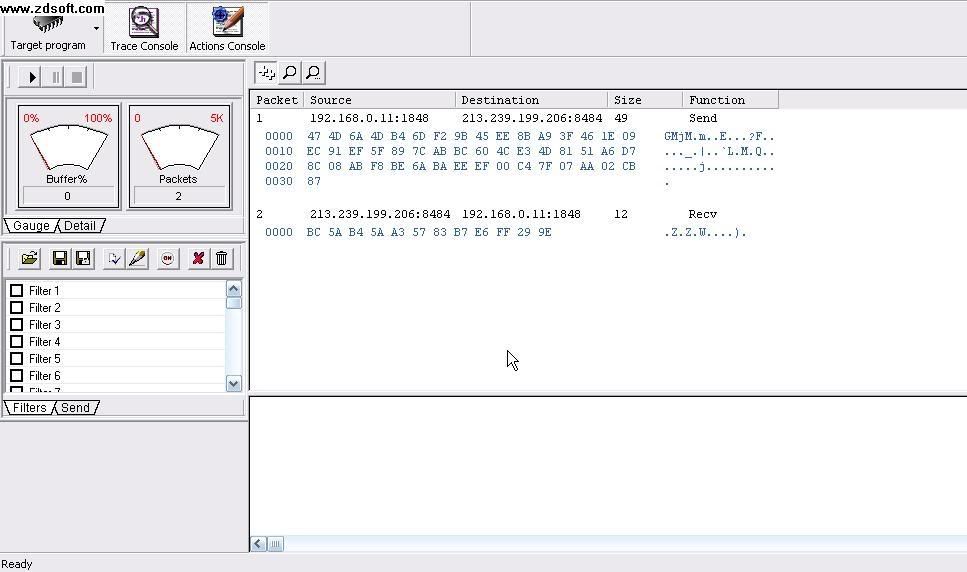Viewport: 967px width, 572px height.
Task: Expand the Target program dropdown arrow
Action: pos(97,28)
